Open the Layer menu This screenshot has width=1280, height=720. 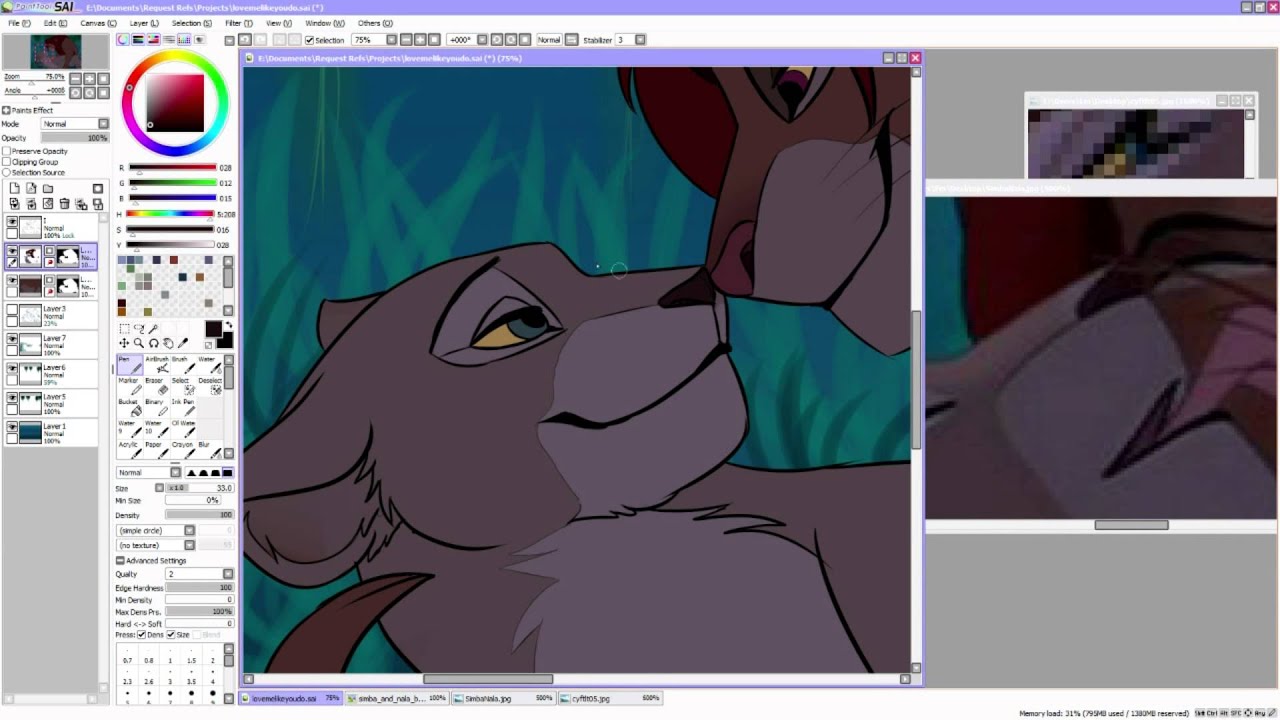coord(144,22)
